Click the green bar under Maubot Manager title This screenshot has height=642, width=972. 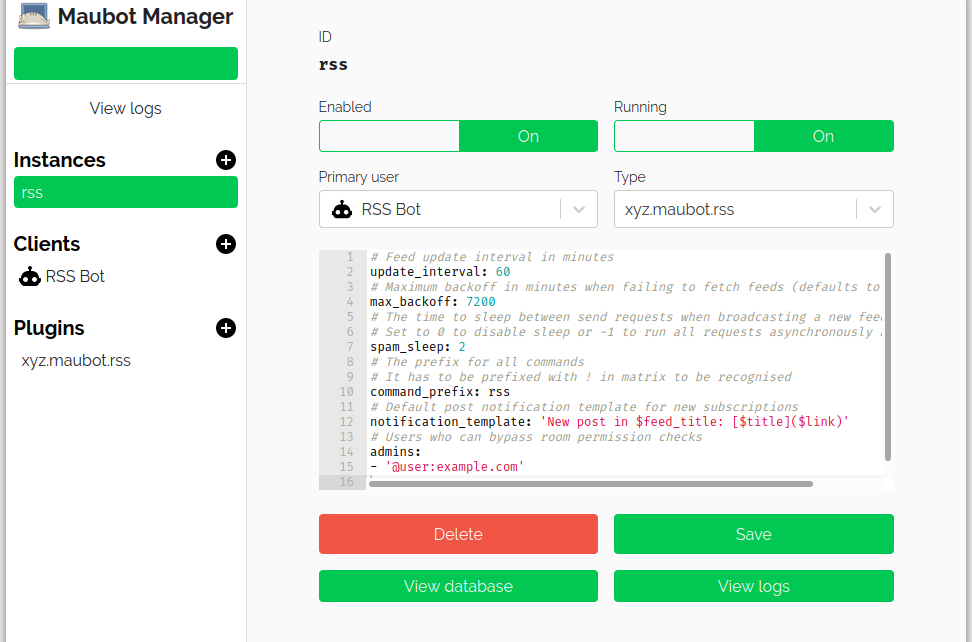[126, 63]
